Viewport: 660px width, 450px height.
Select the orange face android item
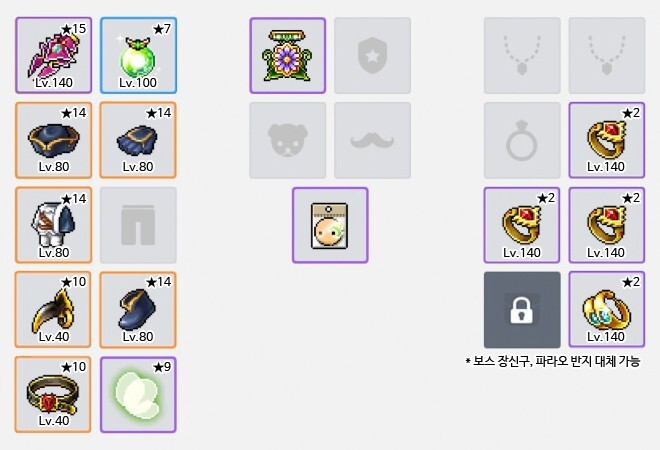pos(330,225)
